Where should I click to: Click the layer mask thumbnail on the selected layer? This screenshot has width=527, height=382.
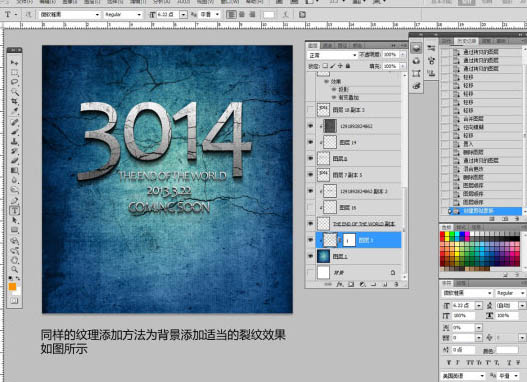click(349, 240)
